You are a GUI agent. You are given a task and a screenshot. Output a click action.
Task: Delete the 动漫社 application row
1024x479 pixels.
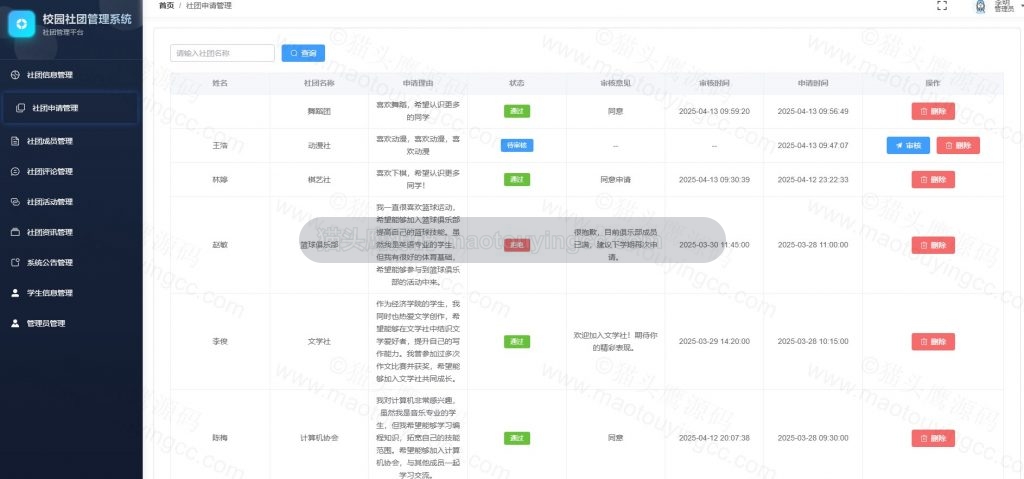coord(958,146)
